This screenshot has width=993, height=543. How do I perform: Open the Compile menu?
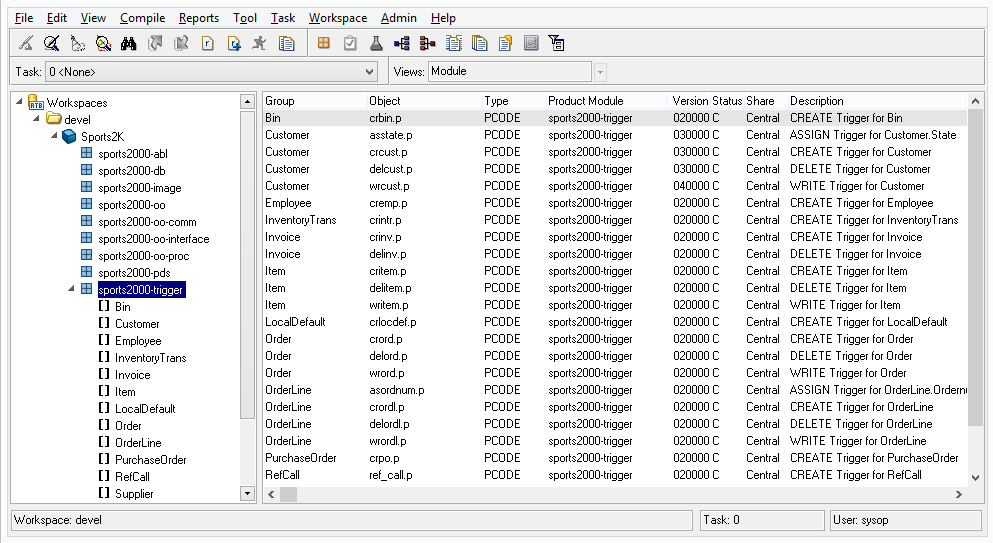tap(142, 18)
